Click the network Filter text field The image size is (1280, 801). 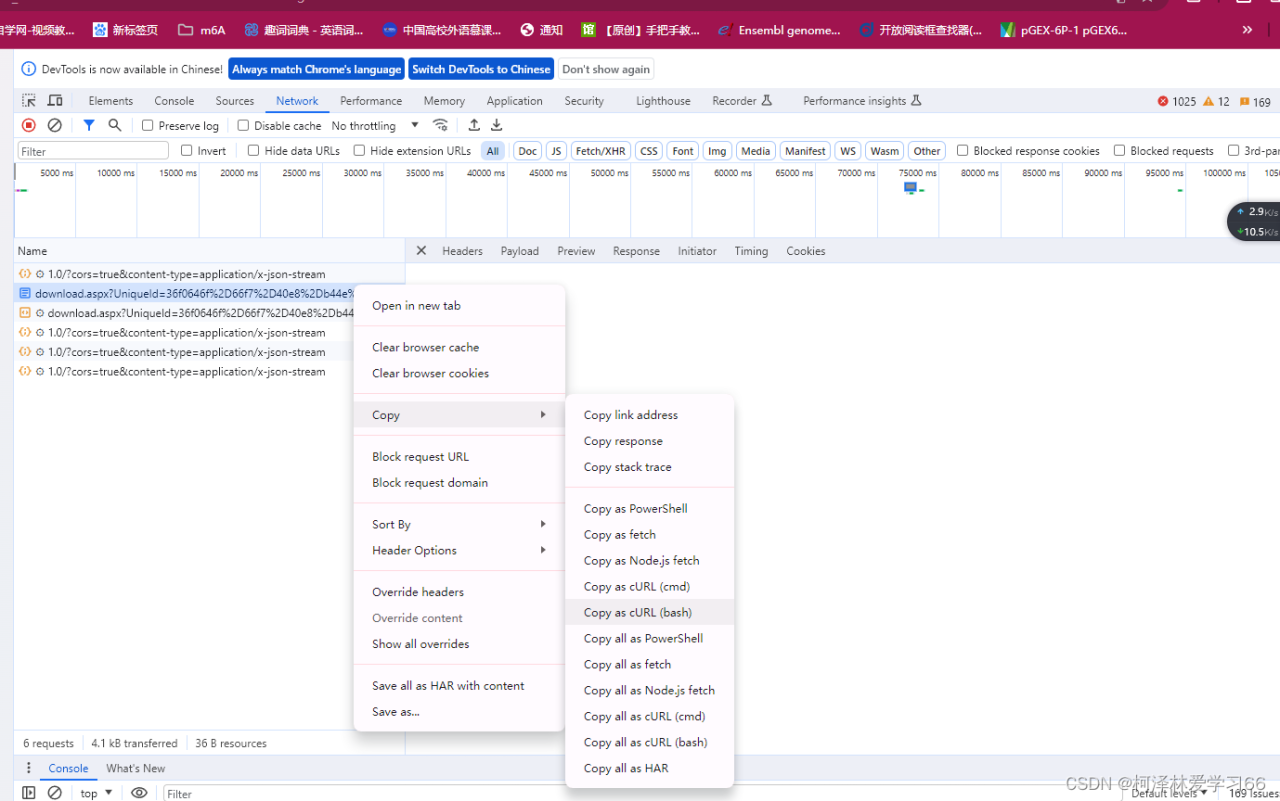93,151
